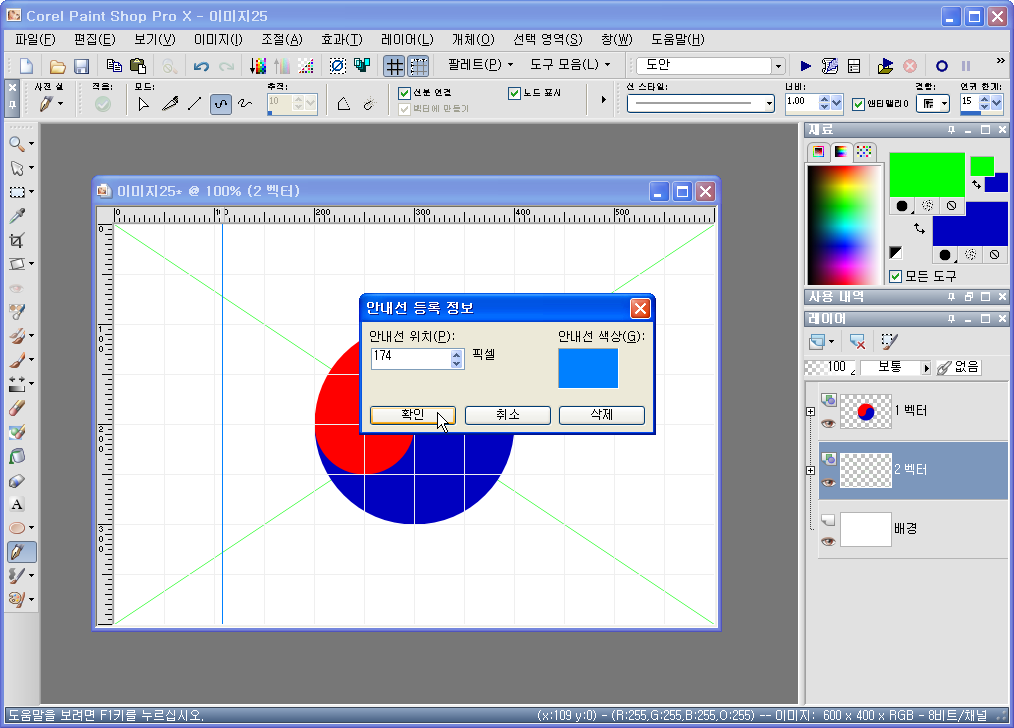Click the 삭제 button in dialog
The height and width of the screenshot is (728, 1014).
[x=601, y=415]
